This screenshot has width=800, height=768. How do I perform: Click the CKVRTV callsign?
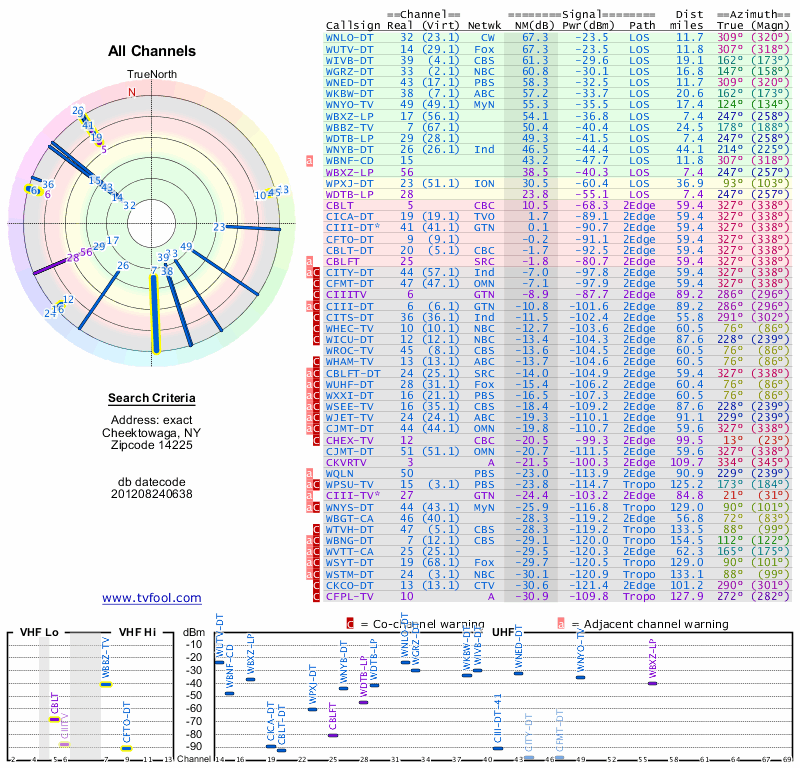(x=346, y=463)
